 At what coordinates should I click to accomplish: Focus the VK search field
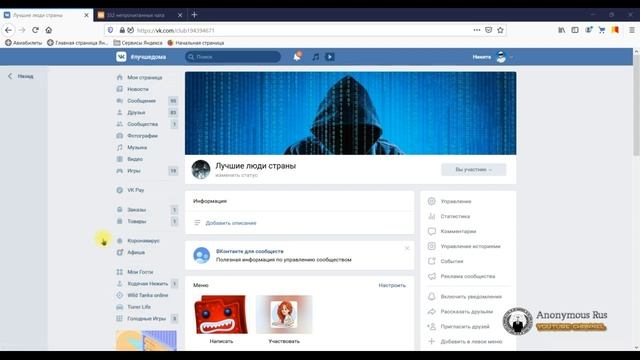[233, 57]
